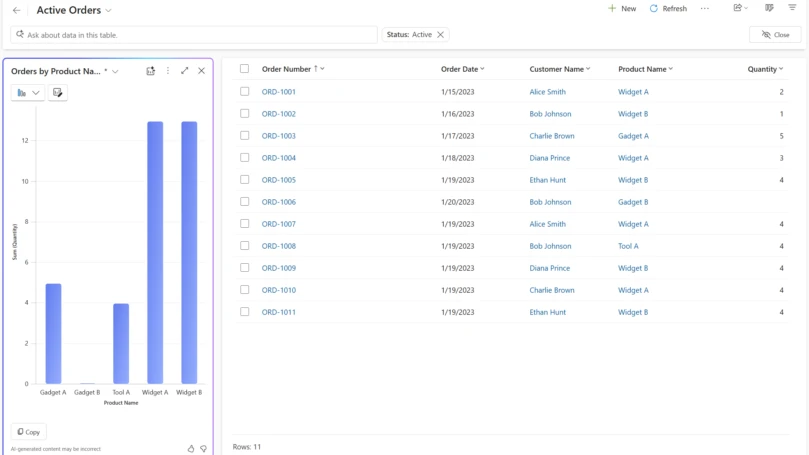The image size is (809, 455).
Task: Click the save chart icon with sparkle
Action: (151, 71)
